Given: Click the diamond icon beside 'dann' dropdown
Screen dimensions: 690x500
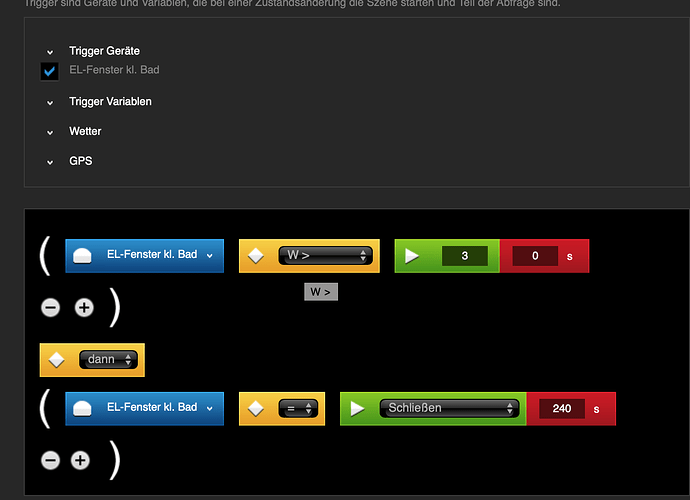Looking at the screenshot, I should tap(57, 360).
